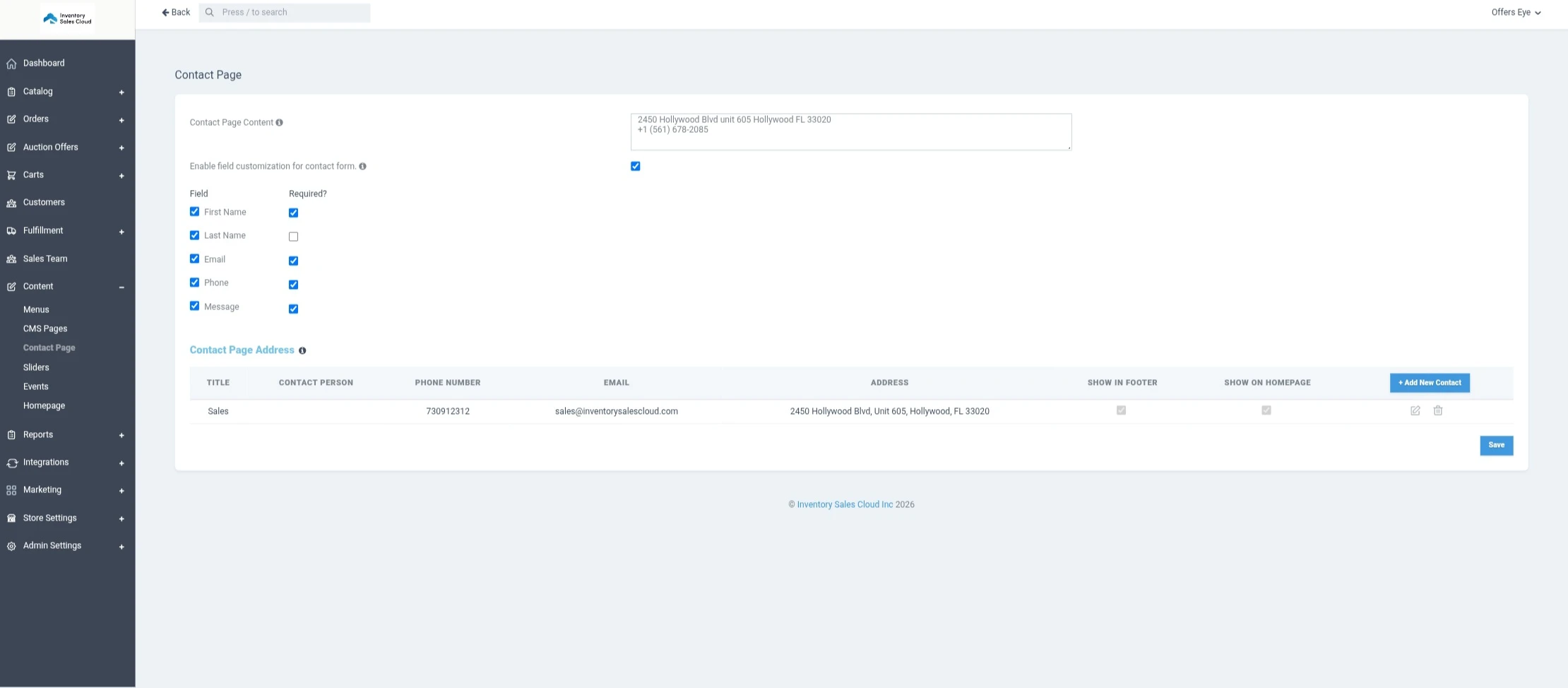This screenshot has width=1568, height=688.
Task: Expand the Marketing submenu plus
Action: pyautogui.click(x=121, y=491)
